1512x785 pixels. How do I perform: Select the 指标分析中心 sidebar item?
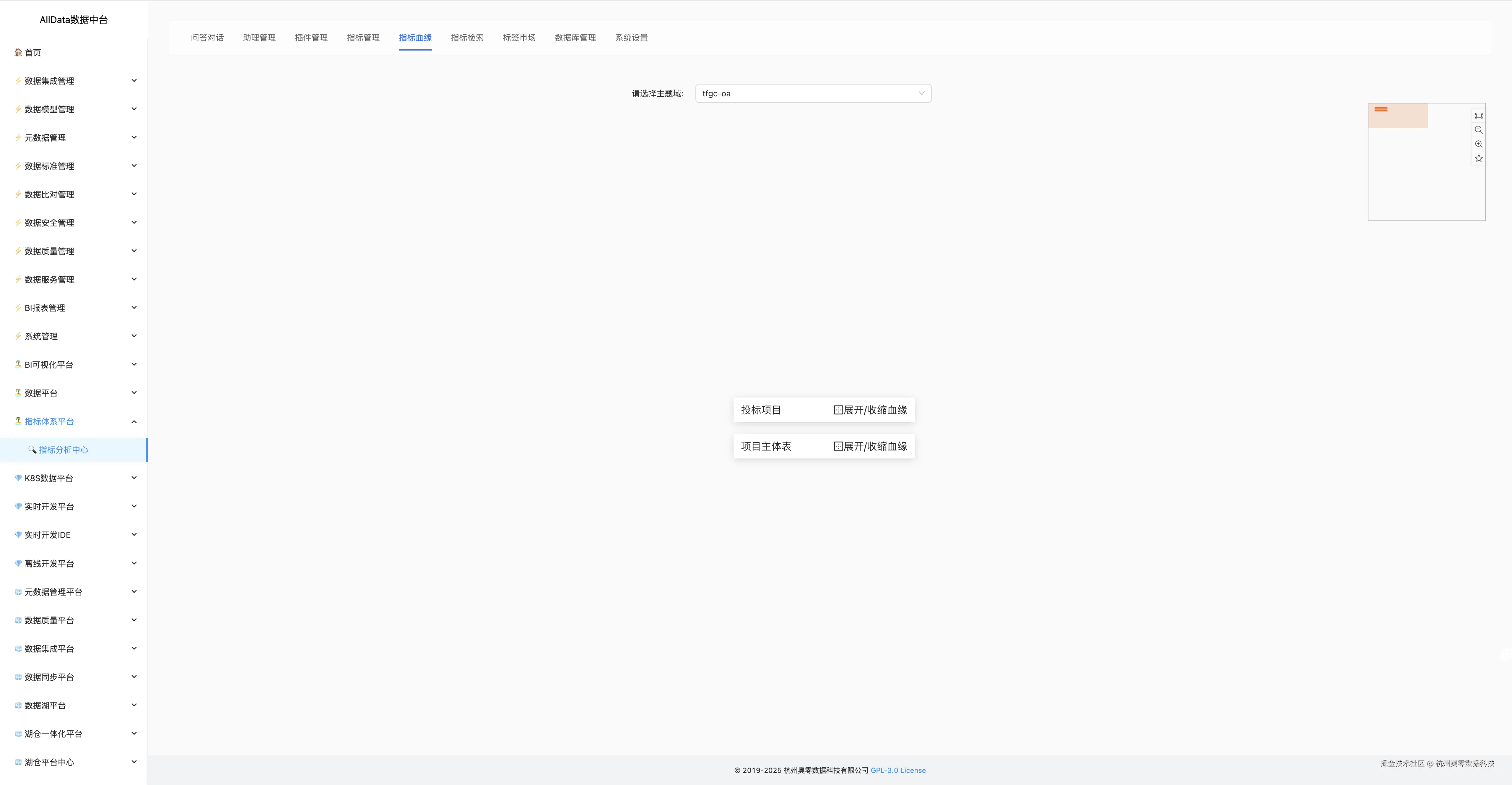point(64,450)
